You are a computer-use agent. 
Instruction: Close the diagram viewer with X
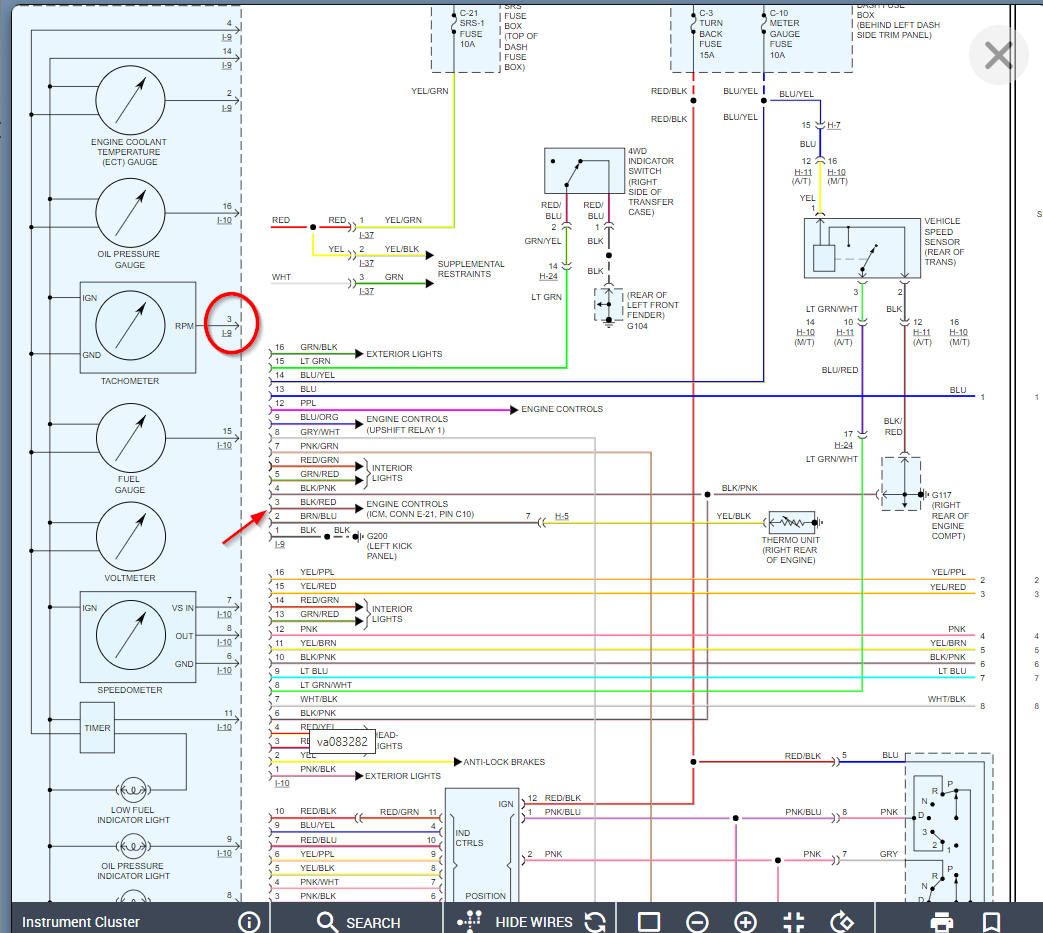click(x=998, y=56)
